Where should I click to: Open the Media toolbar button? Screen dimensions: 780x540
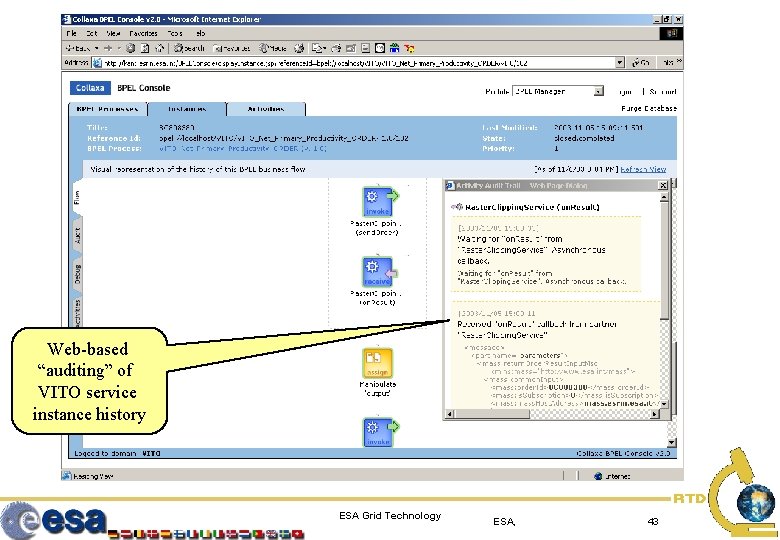pyautogui.click(x=273, y=48)
